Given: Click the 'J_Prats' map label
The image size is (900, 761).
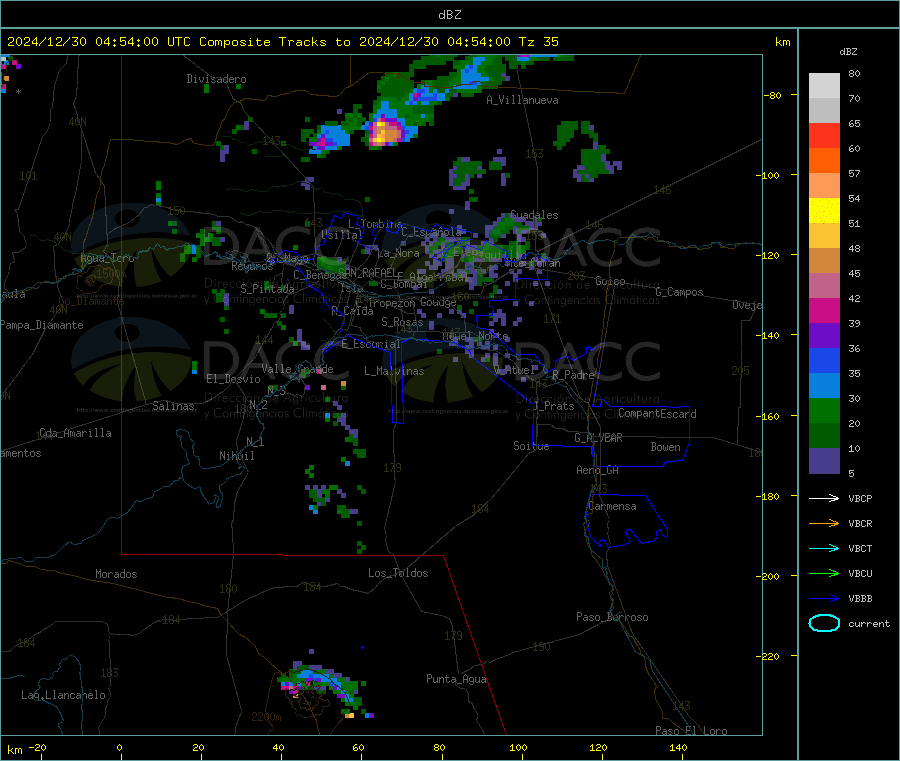Looking at the screenshot, I should (x=554, y=406).
